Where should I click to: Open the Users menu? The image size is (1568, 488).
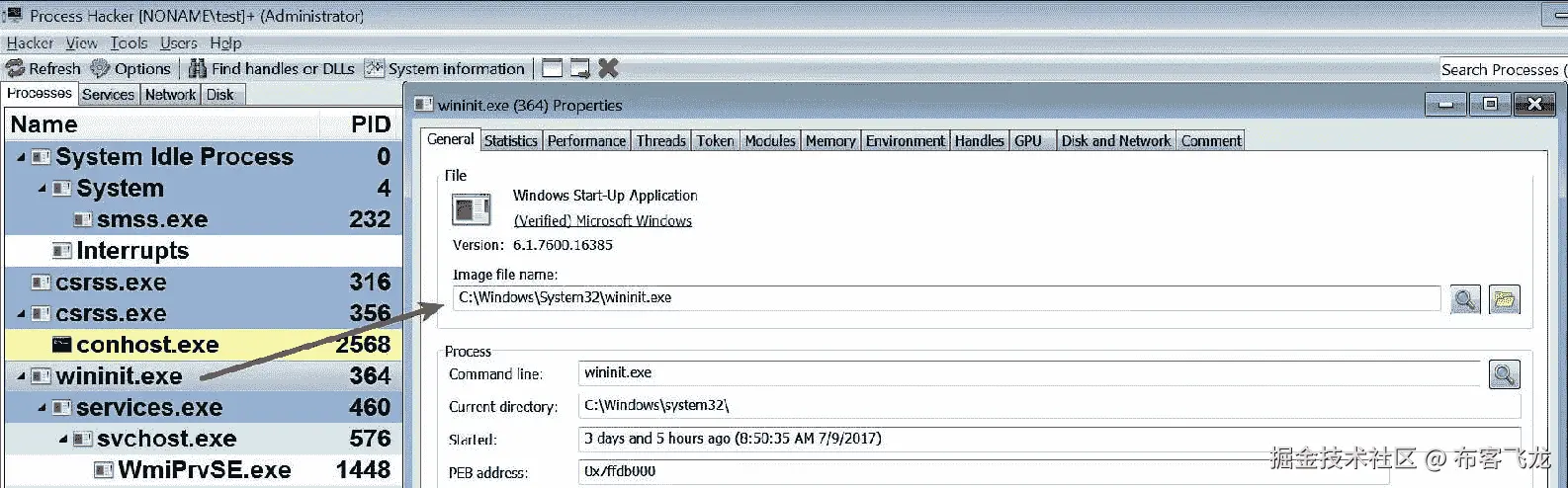point(179,43)
